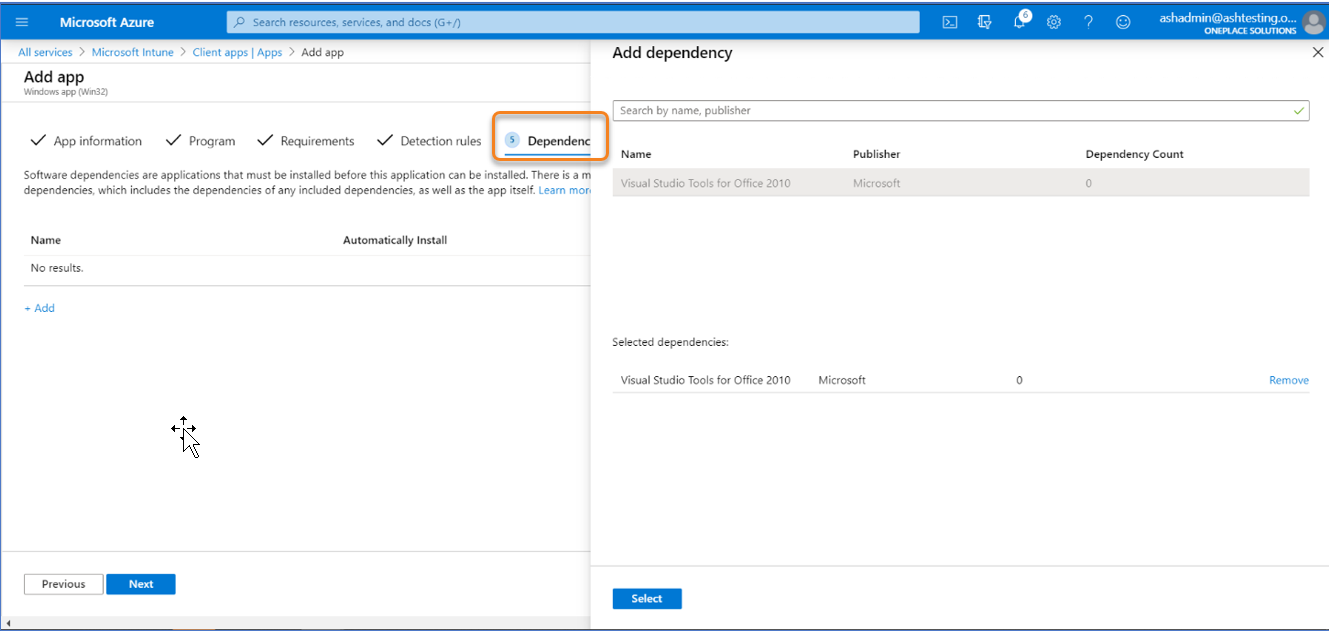Click the Previous button

63,584
